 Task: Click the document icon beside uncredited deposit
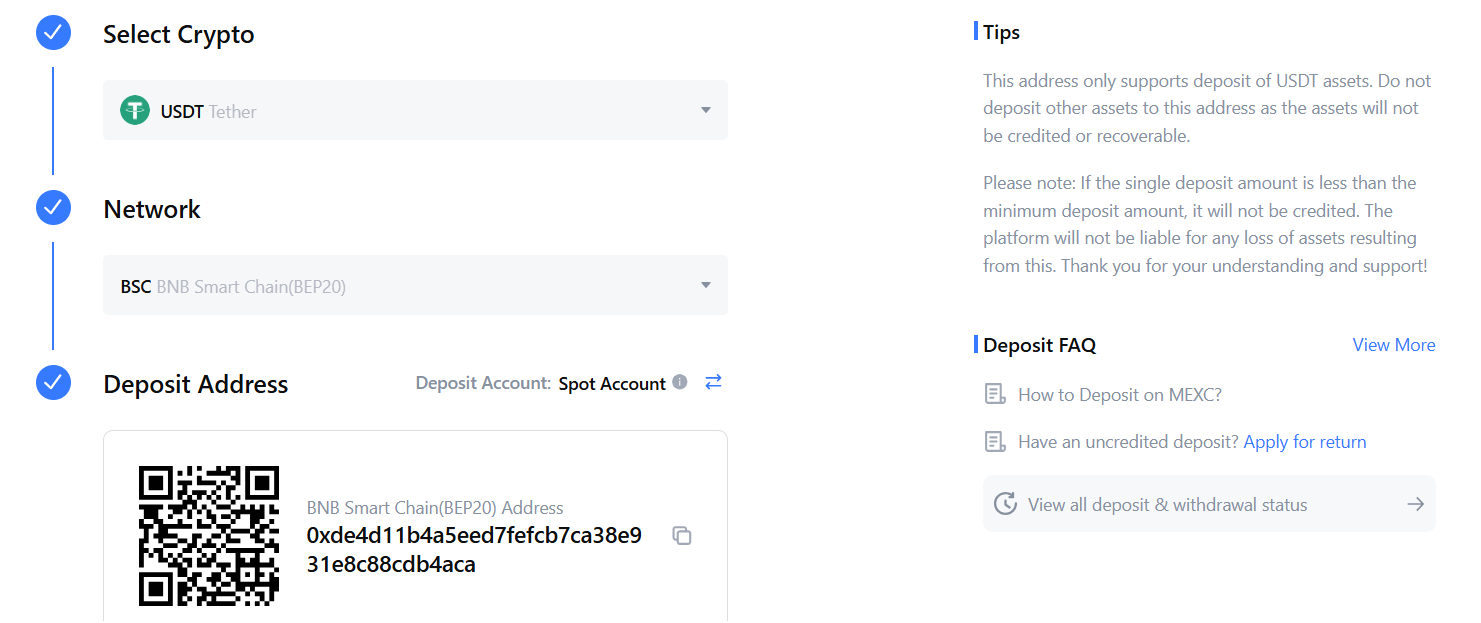pyautogui.click(x=994, y=441)
